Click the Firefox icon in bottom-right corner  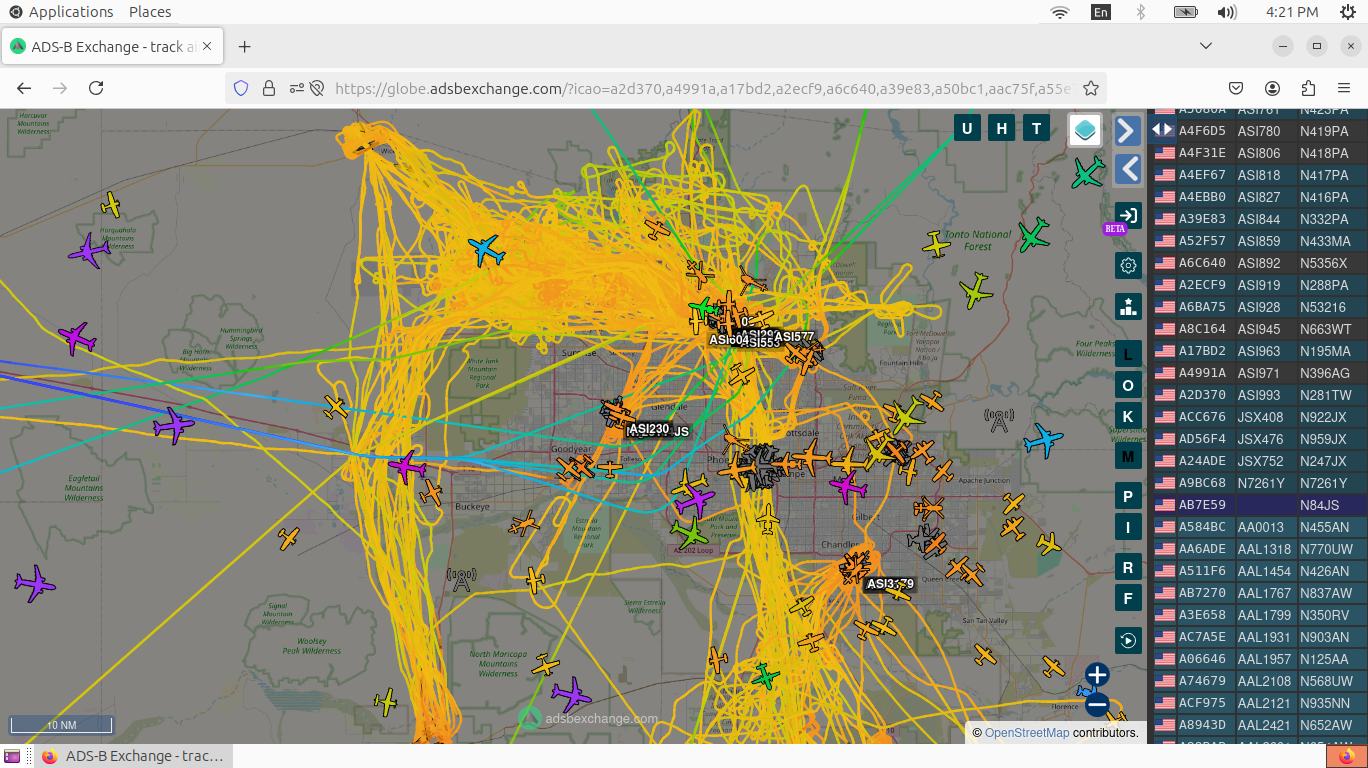(1346, 756)
